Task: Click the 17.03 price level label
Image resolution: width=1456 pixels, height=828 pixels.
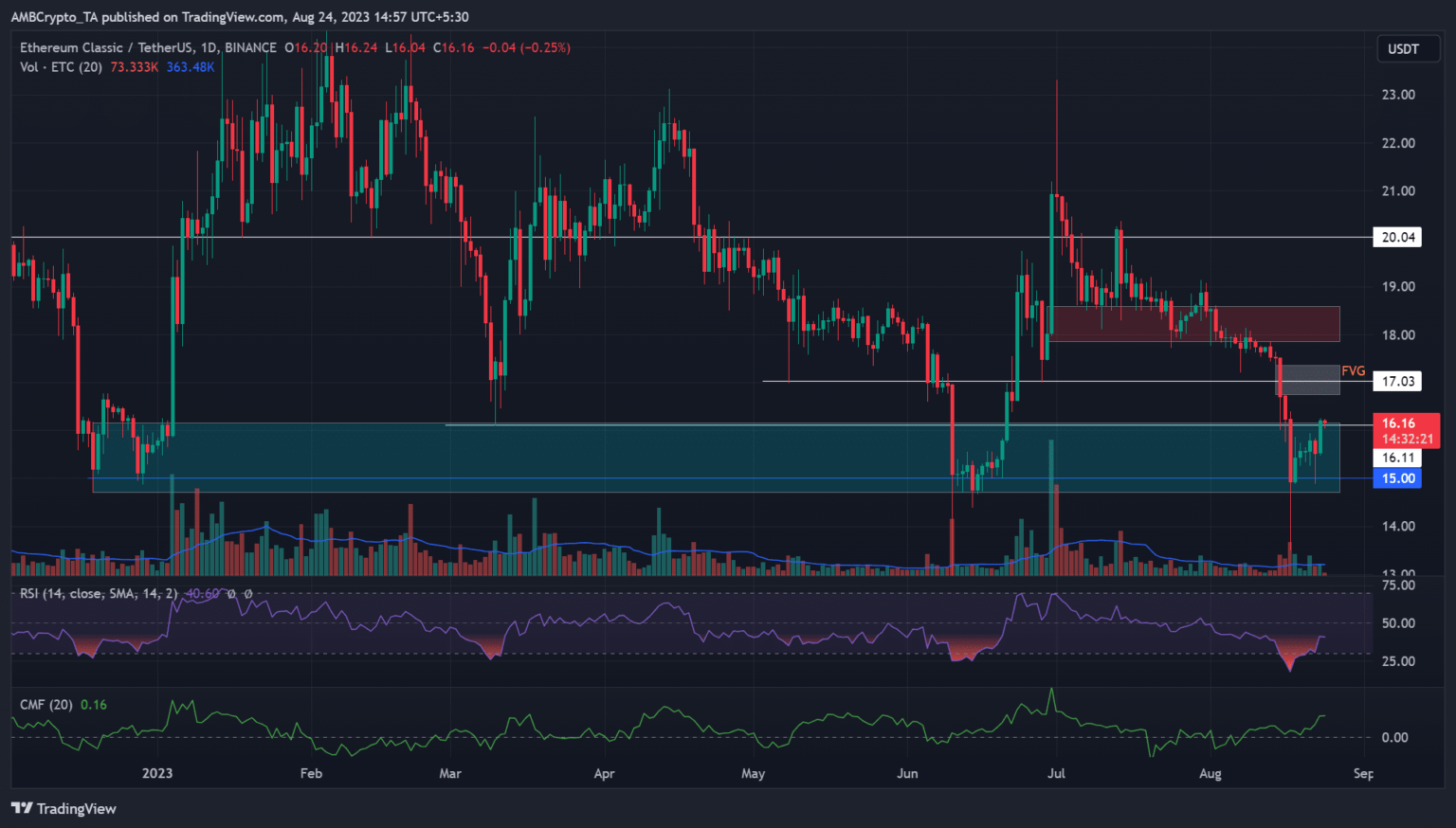Action: click(1397, 382)
